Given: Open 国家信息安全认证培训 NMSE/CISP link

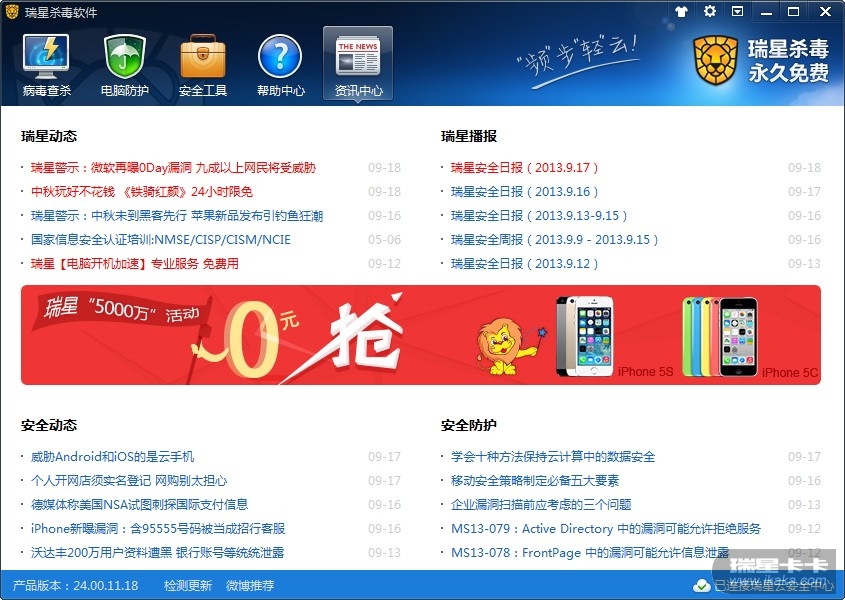Looking at the screenshot, I should [161, 239].
